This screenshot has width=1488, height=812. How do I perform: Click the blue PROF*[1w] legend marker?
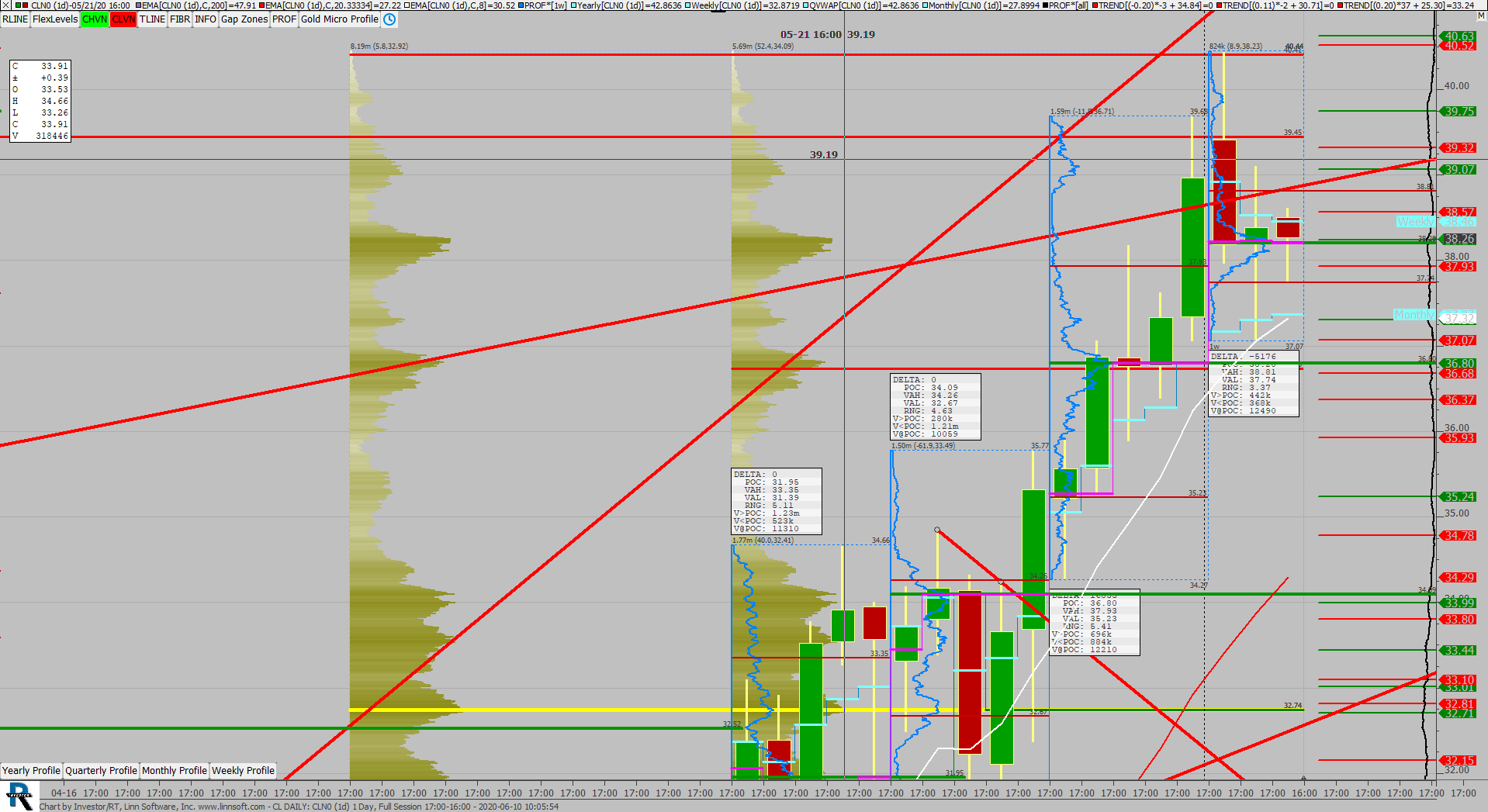(x=521, y=5)
